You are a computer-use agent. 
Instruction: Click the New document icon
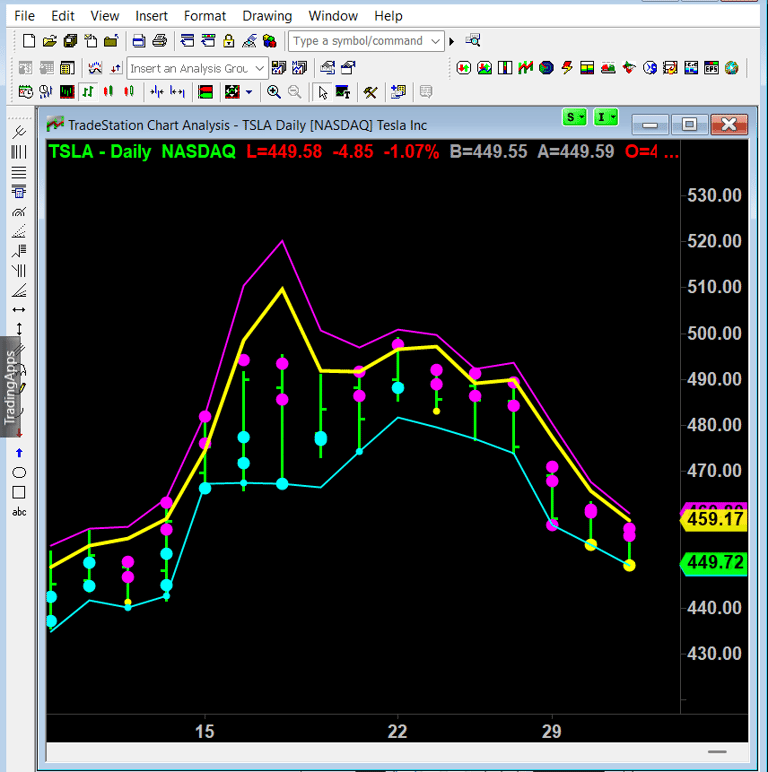coord(29,41)
